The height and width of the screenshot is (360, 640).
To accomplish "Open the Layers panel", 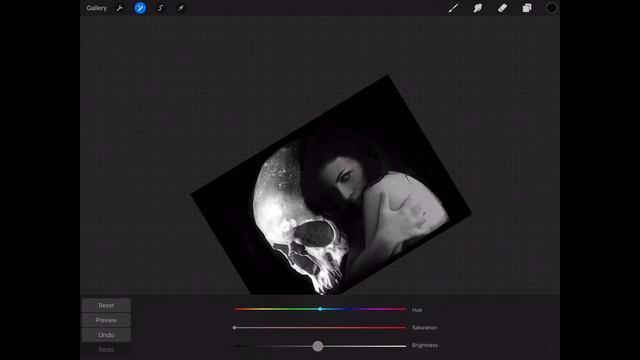I will 527,8.
